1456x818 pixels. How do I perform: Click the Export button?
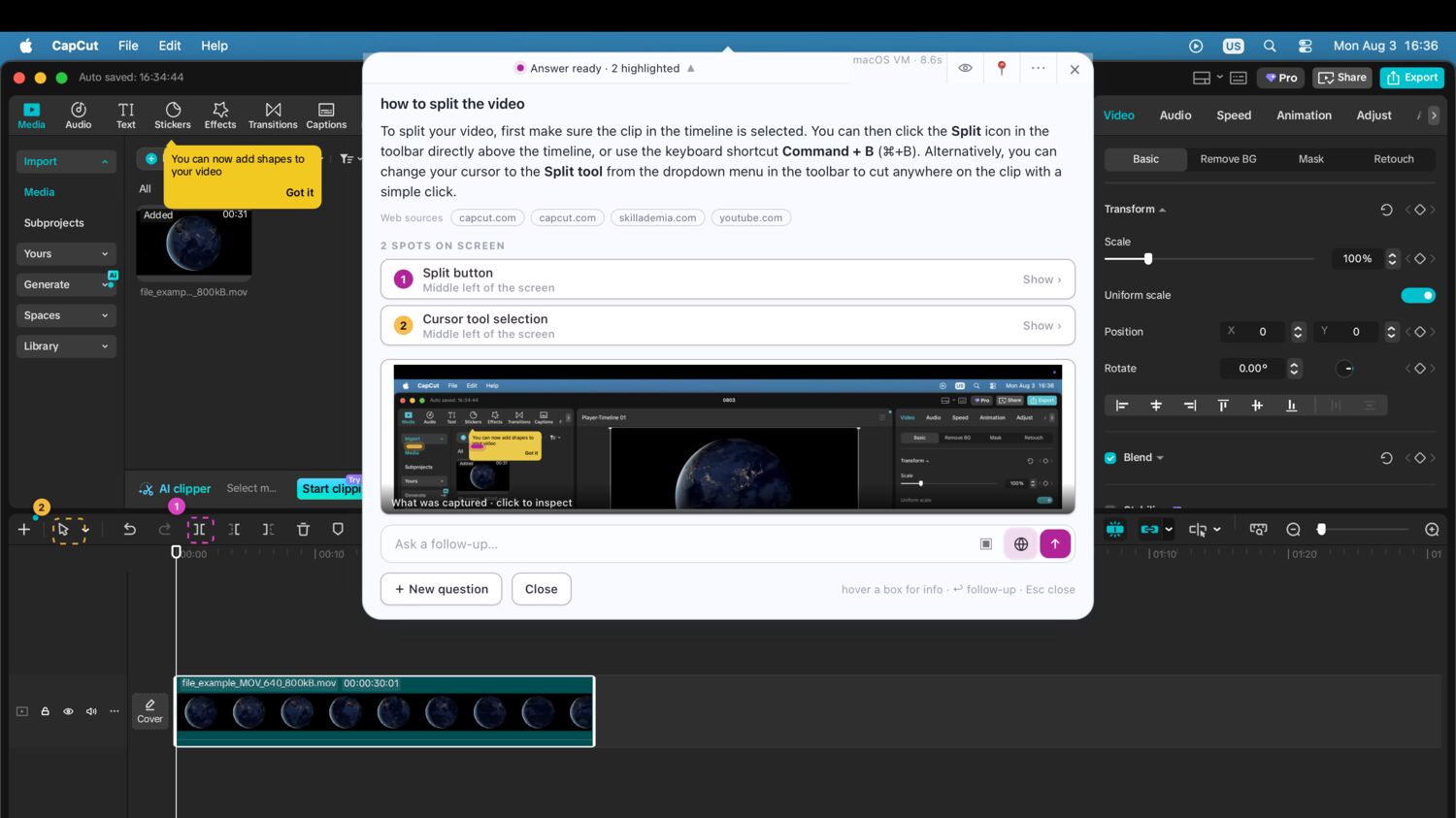point(1413,78)
